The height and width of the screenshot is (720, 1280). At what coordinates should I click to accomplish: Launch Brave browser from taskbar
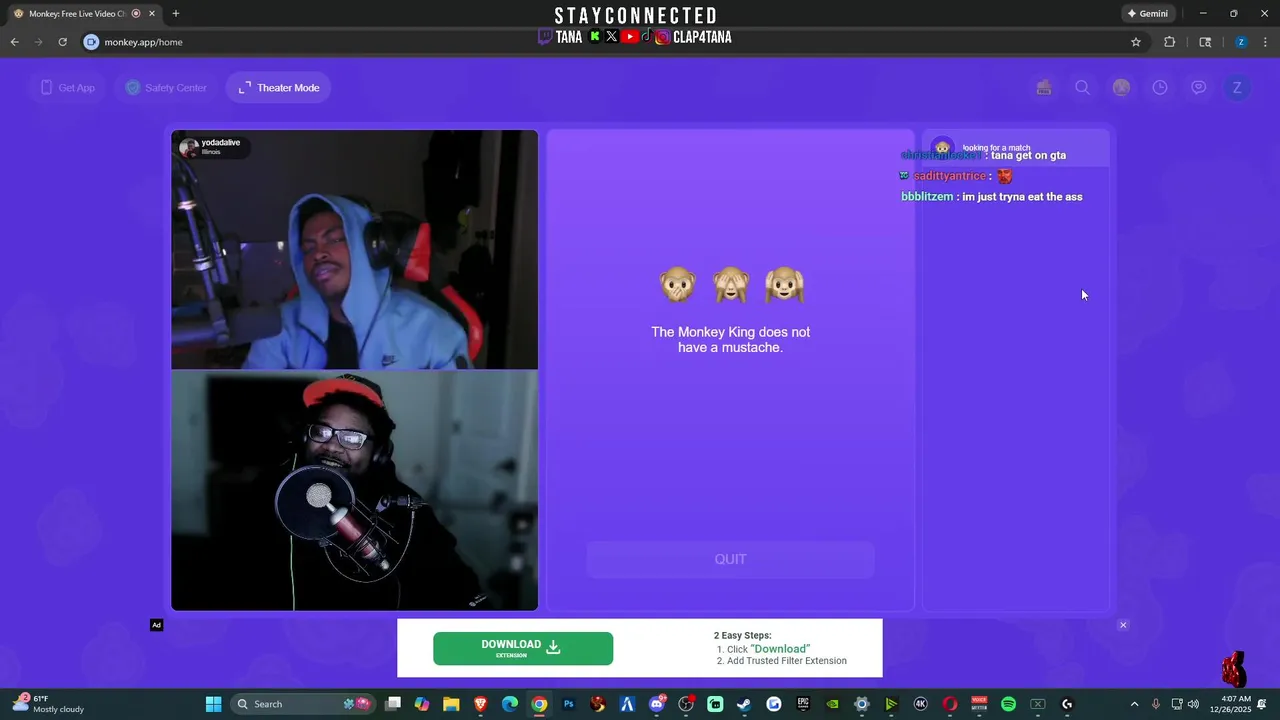pos(481,704)
